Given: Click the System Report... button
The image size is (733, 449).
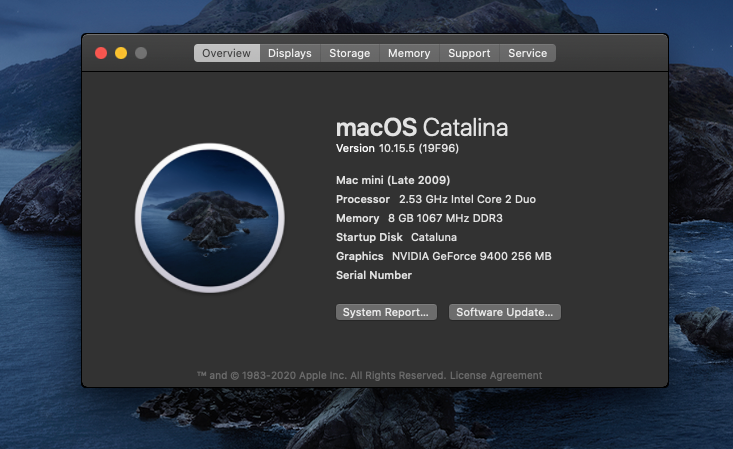Looking at the screenshot, I should point(386,312).
